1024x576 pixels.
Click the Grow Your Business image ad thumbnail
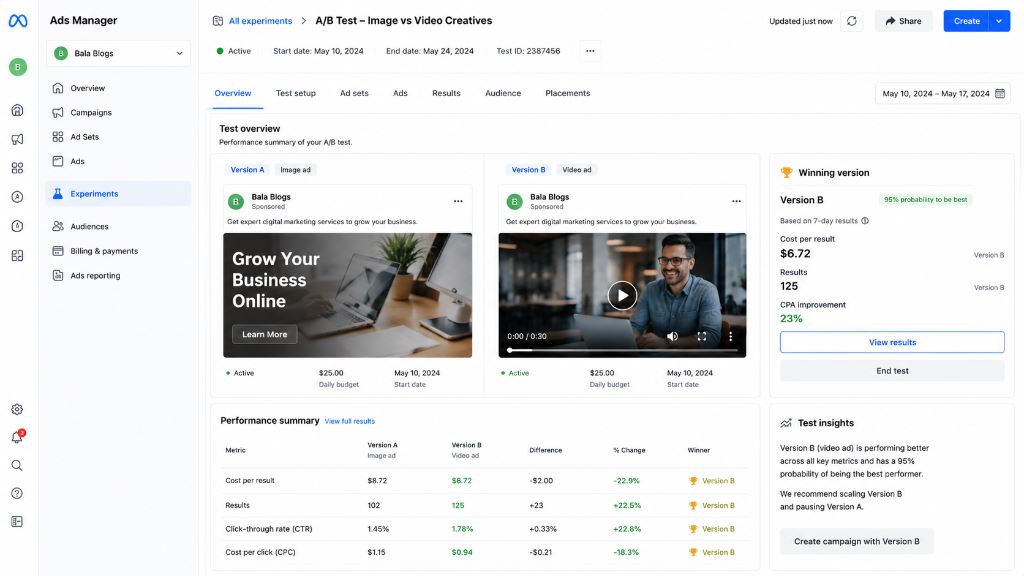click(347, 295)
